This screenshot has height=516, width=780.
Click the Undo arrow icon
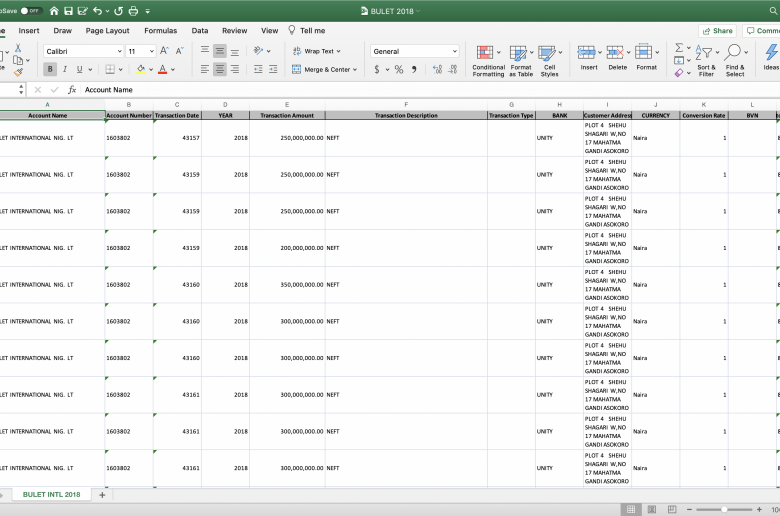click(98, 10)
